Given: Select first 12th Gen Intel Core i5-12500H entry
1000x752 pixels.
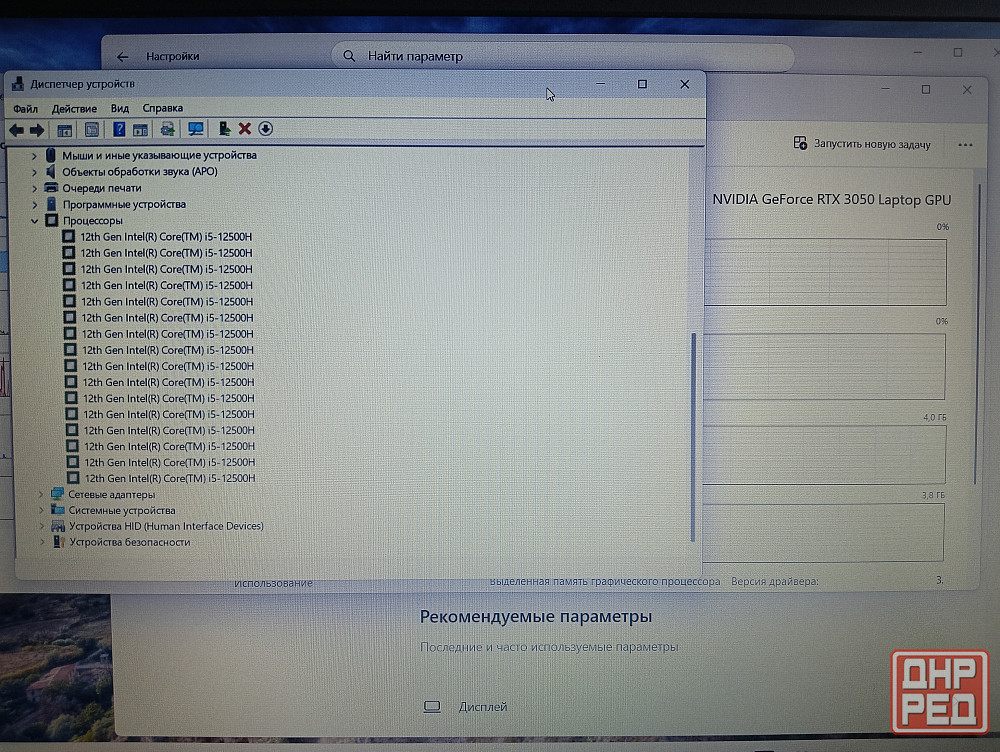Looking at the screenshot, I should coord(166,236).
